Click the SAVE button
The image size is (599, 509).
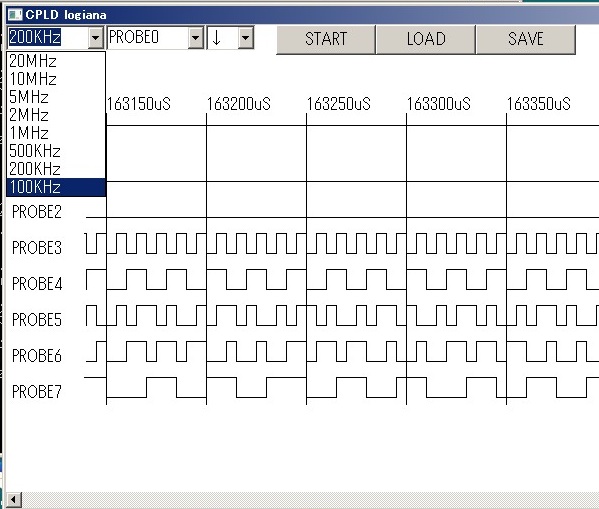[x=526, y=39]
